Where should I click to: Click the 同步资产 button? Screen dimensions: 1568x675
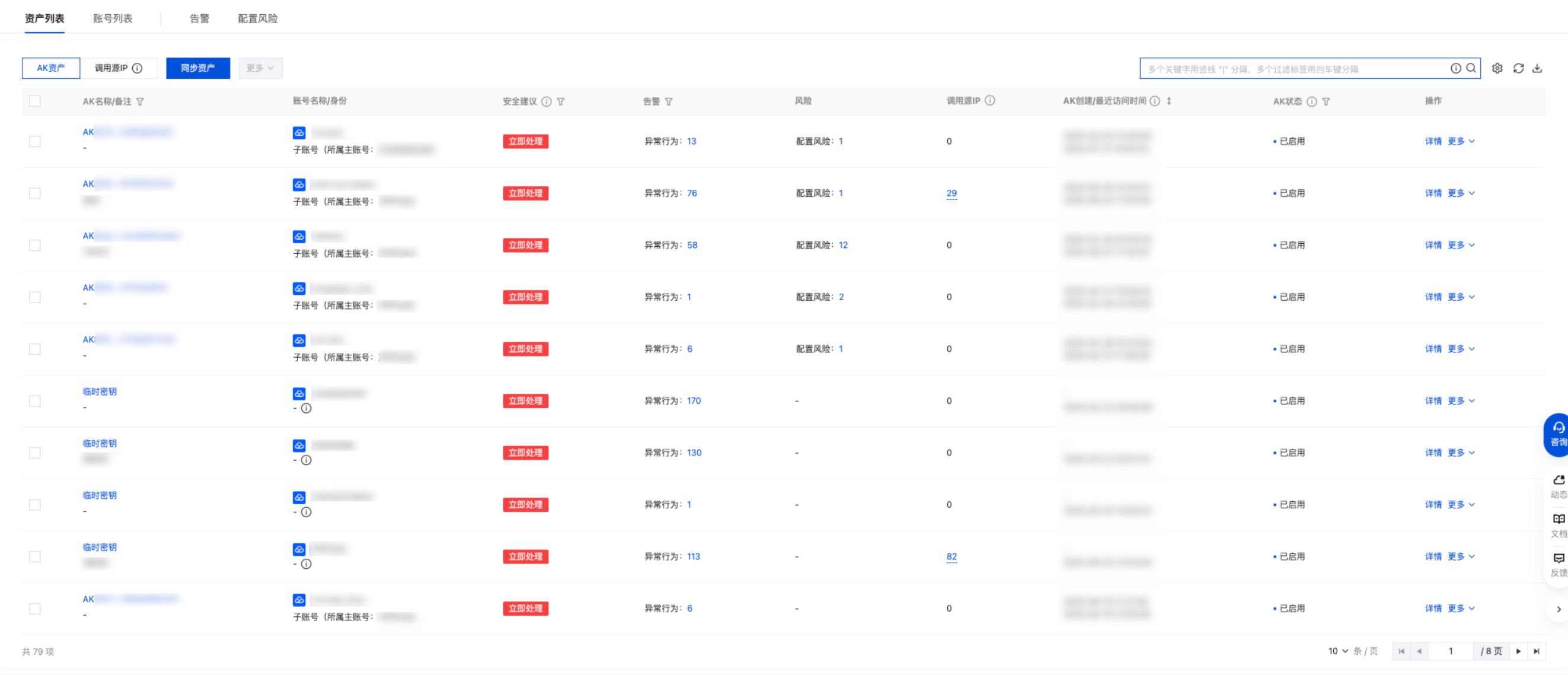point(198,68)
